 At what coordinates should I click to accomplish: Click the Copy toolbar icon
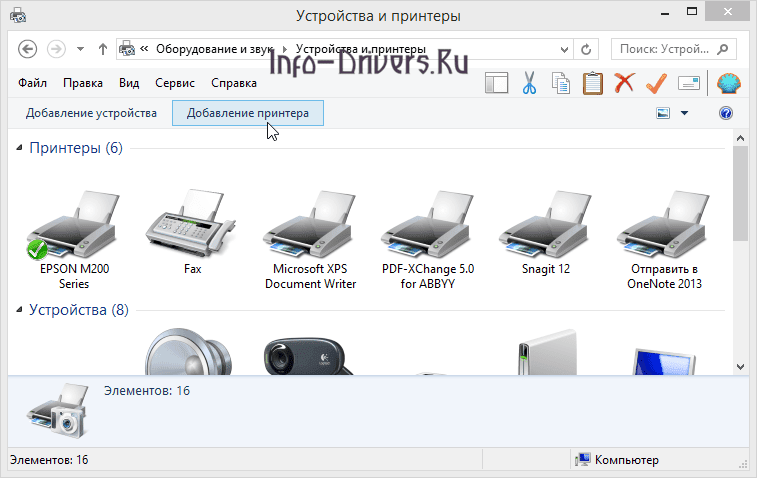[x=561, y=83]
